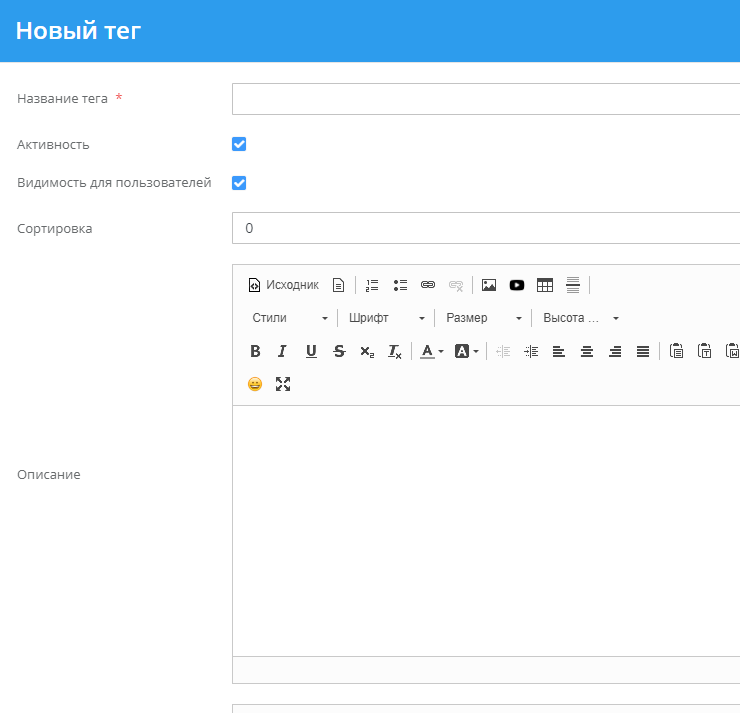
Task: Insert an image via the editor toolbar
Action: [x=489, y=285]
